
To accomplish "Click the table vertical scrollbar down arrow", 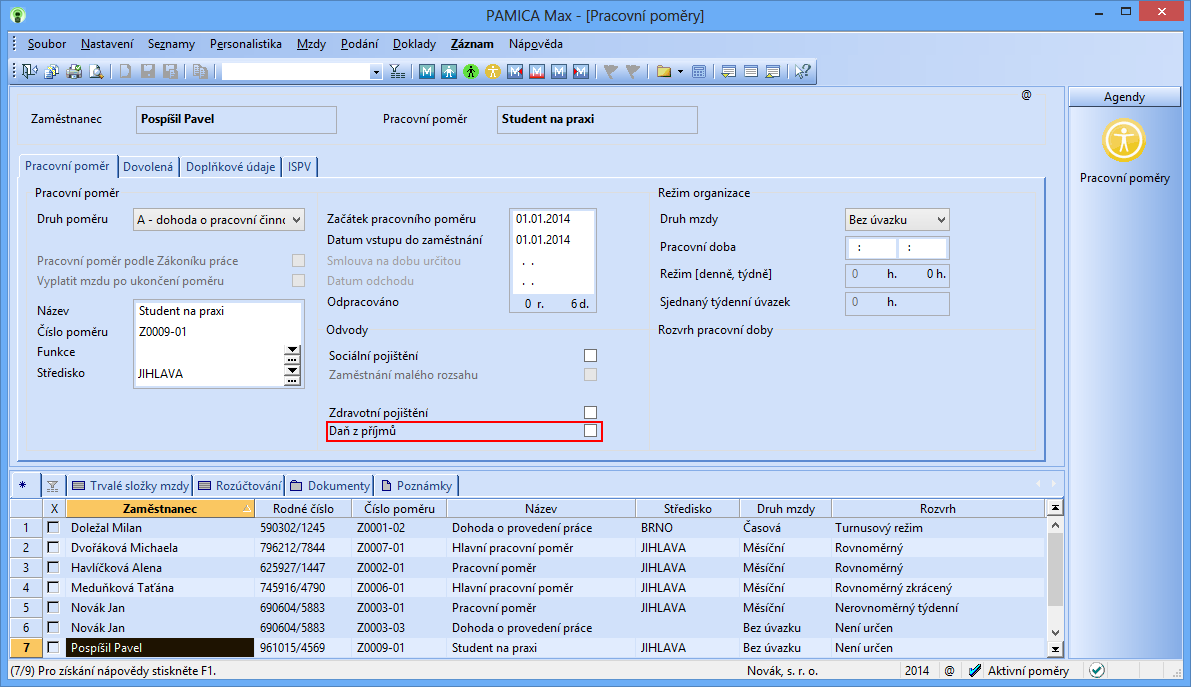I will 1055,632.
